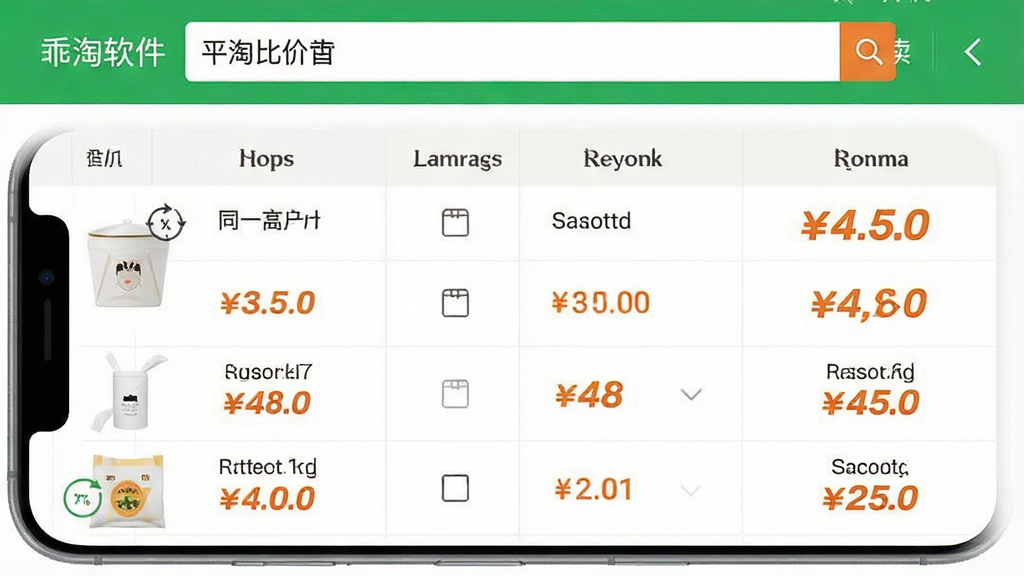Select the Lamrags column header
The height and width of the screenshot is (576, 1024).
457,159
